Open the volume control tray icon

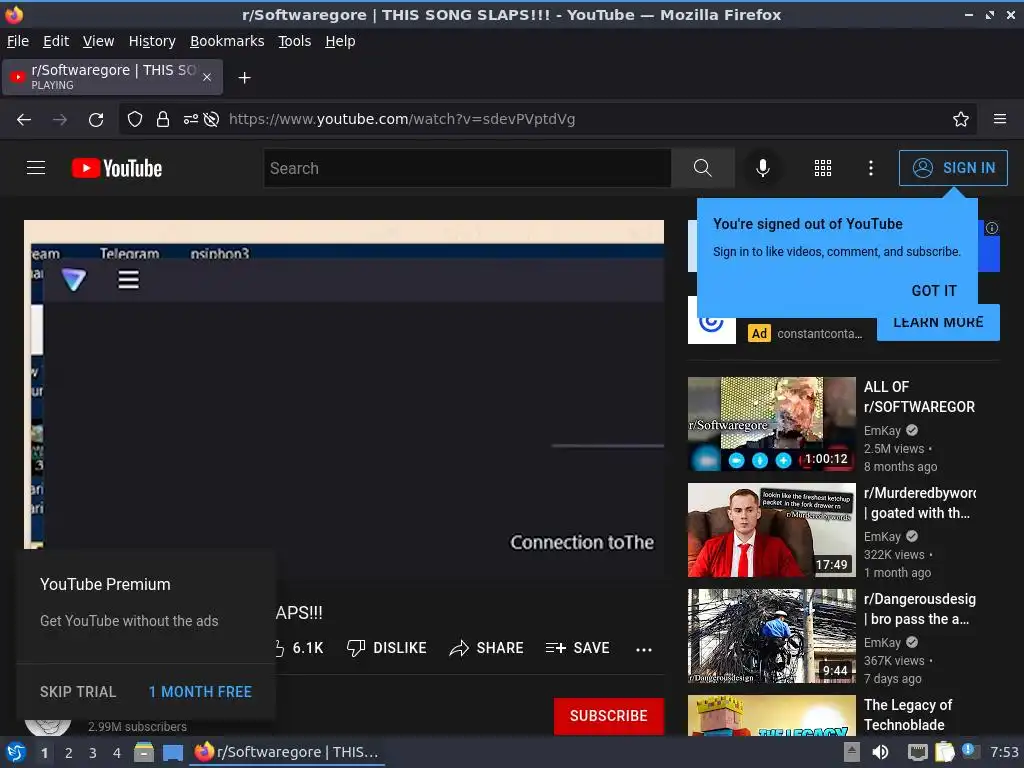click(x=880, y=752)
